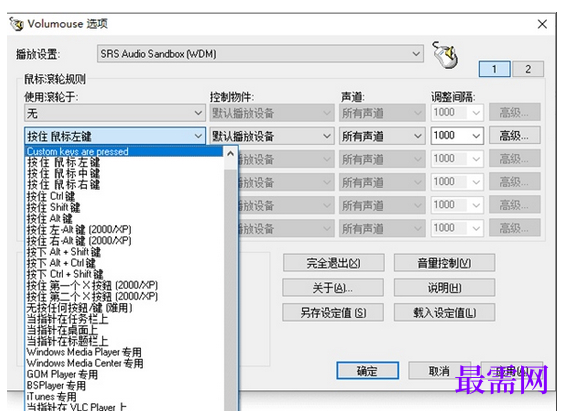Pick '按下 Ctrl + Shift 键' entry
Image resolution: width=567 pixels, height=411 pixels.
coord(124,274)
